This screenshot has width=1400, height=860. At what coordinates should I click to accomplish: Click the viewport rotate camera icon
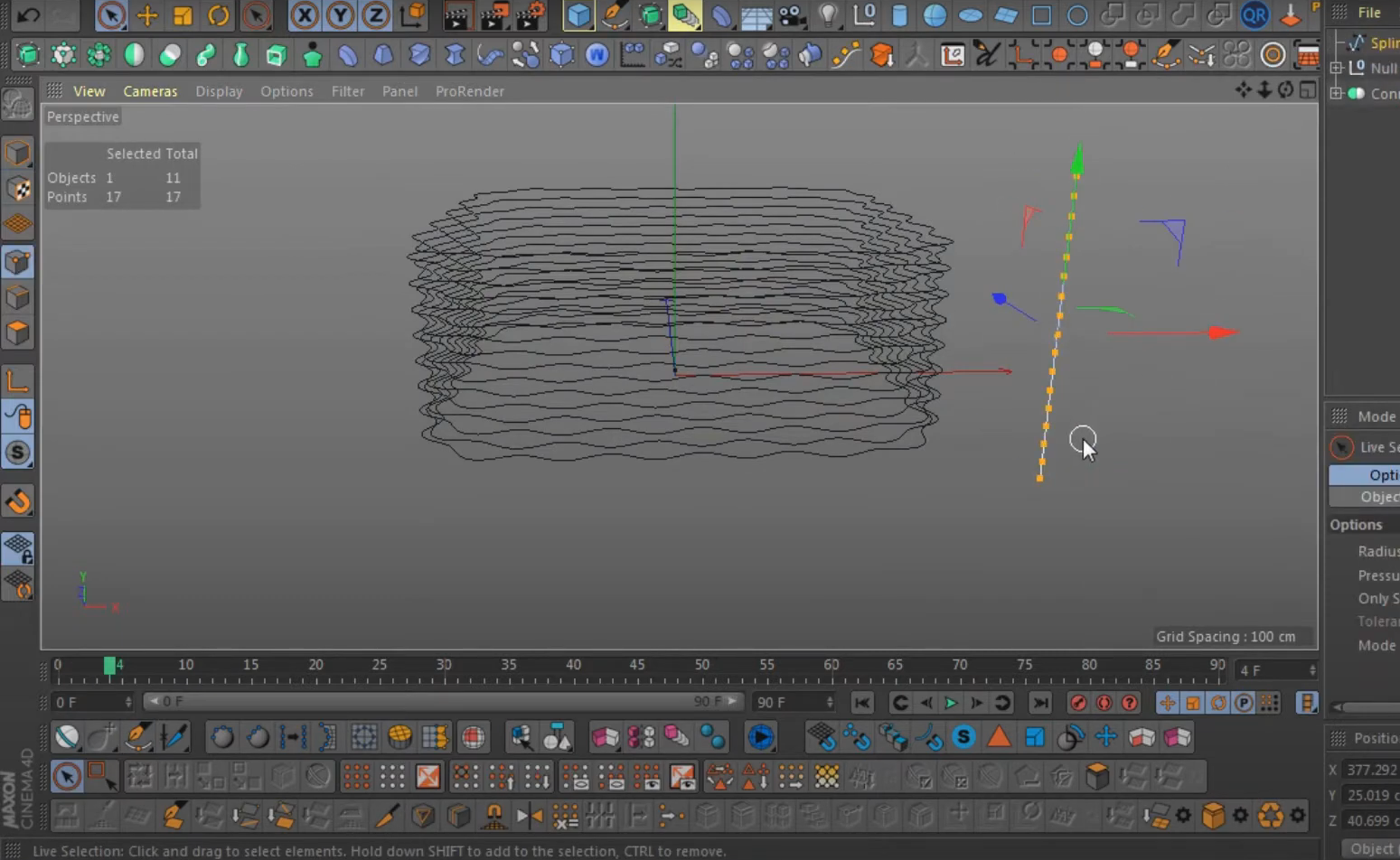[1285, 89]
